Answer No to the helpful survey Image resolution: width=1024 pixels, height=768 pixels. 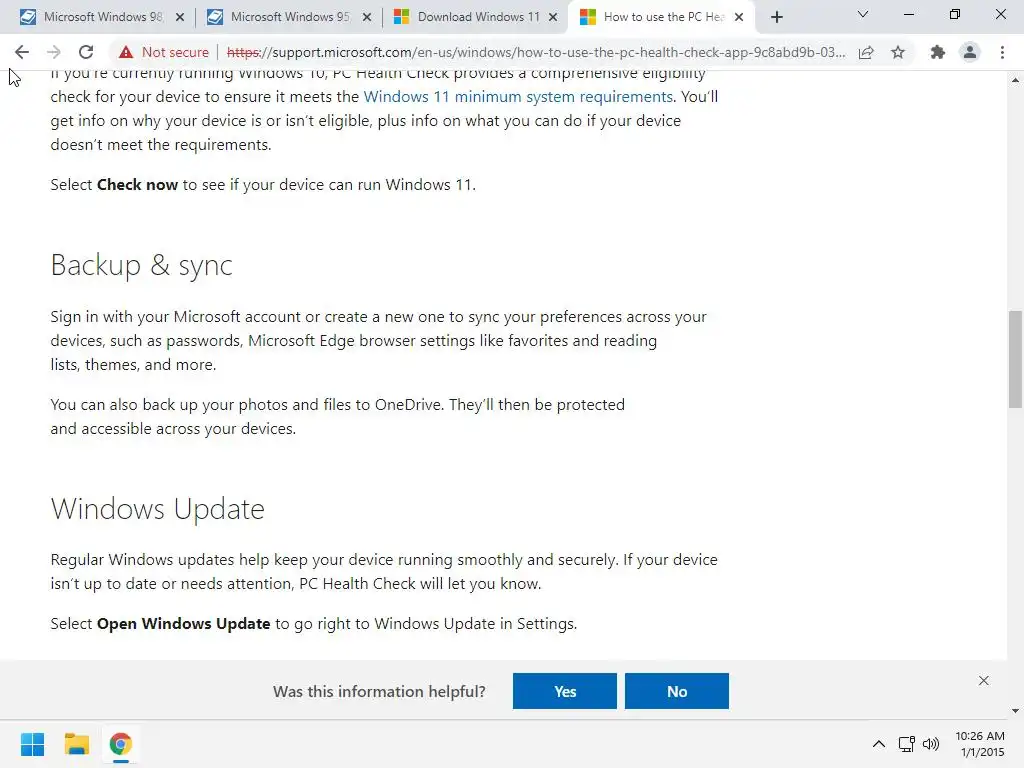[x=677, y=691]
